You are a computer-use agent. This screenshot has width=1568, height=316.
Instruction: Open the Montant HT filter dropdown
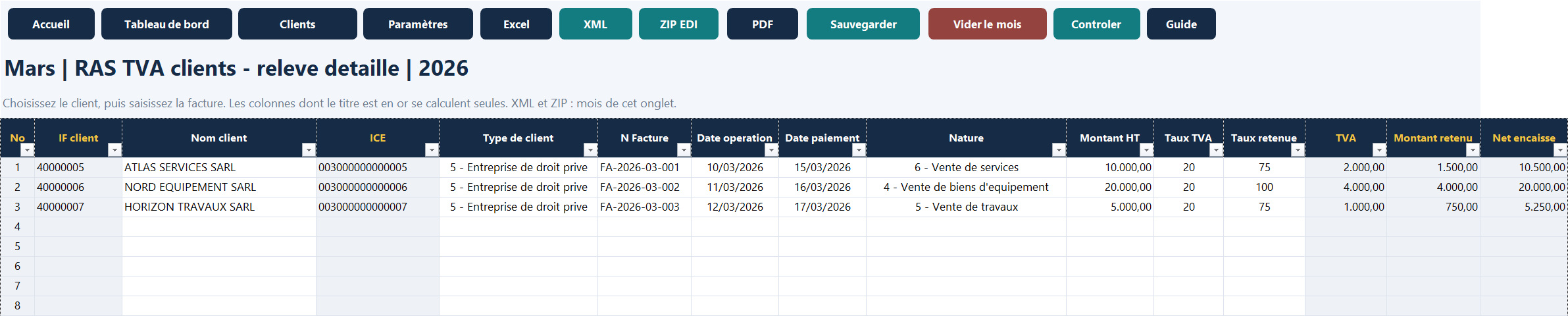1146,150
